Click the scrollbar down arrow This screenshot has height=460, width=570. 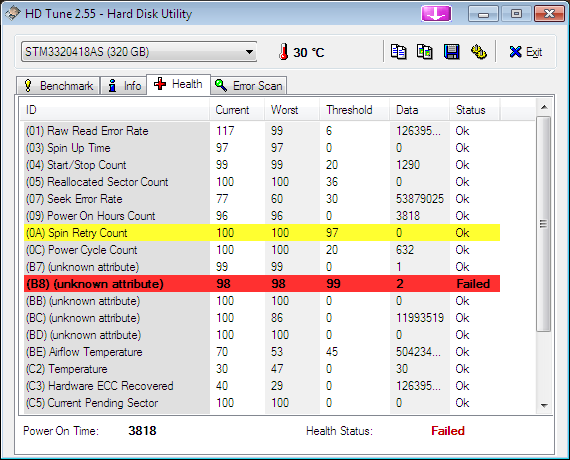tap(544, 405)
